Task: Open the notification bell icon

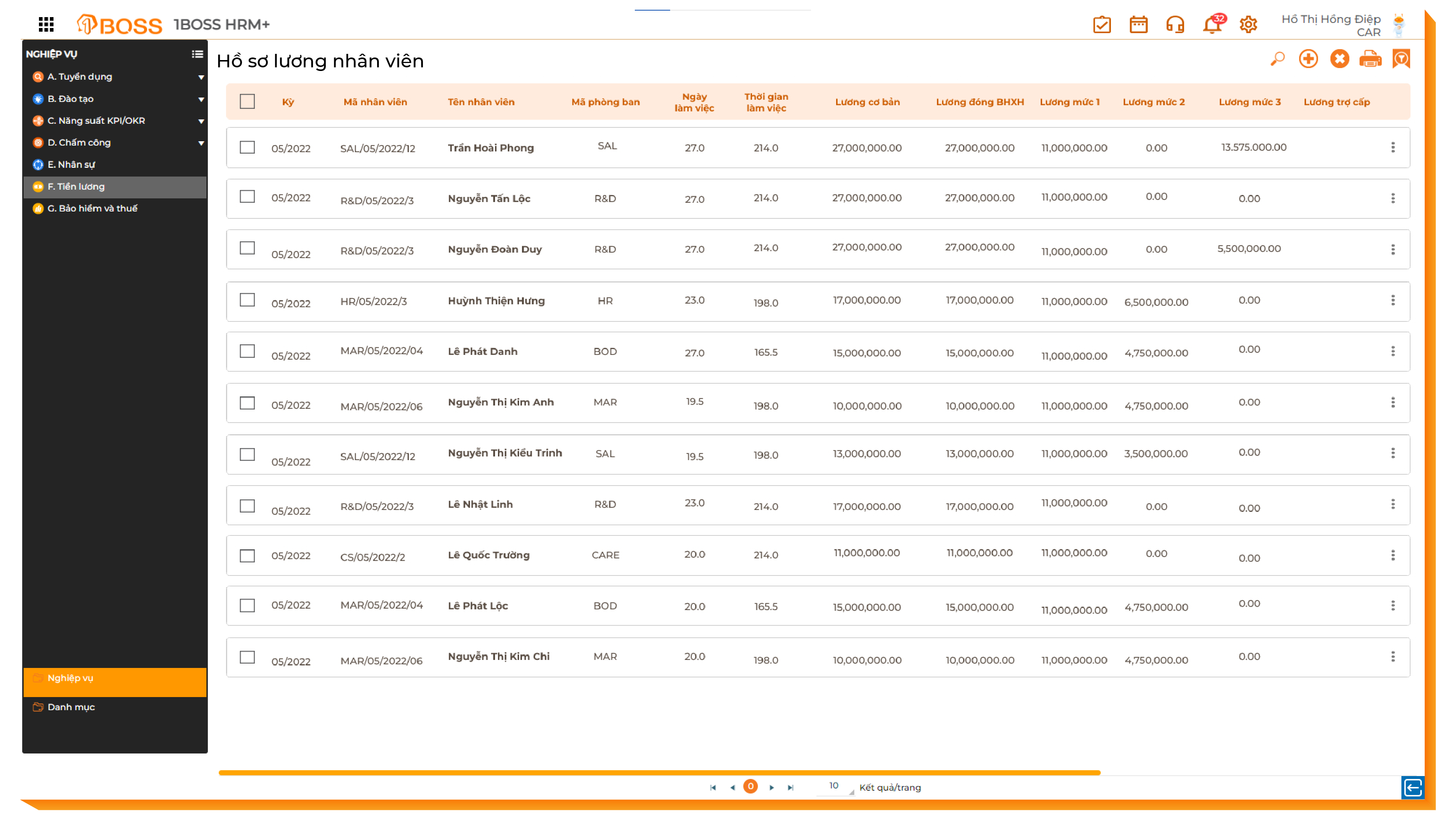Action: [x=1211, y=25]
